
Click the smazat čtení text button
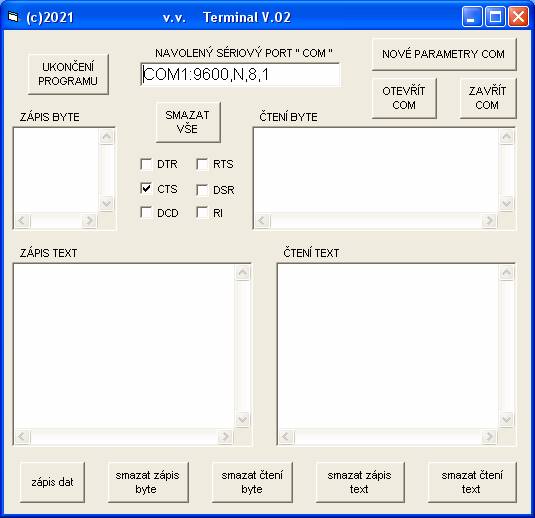[x=472, y=482]
